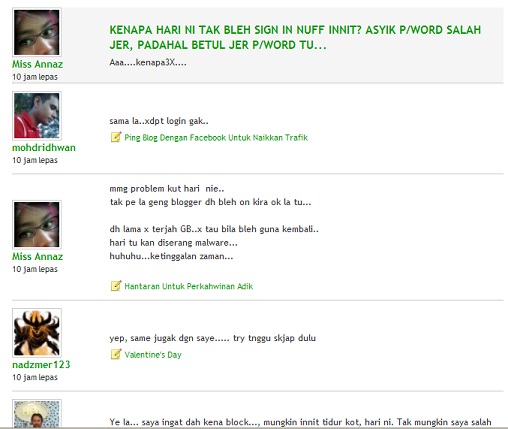508x429 pixels.
Task: Open the mohdridhwan username link
Action: pos(44,147)
